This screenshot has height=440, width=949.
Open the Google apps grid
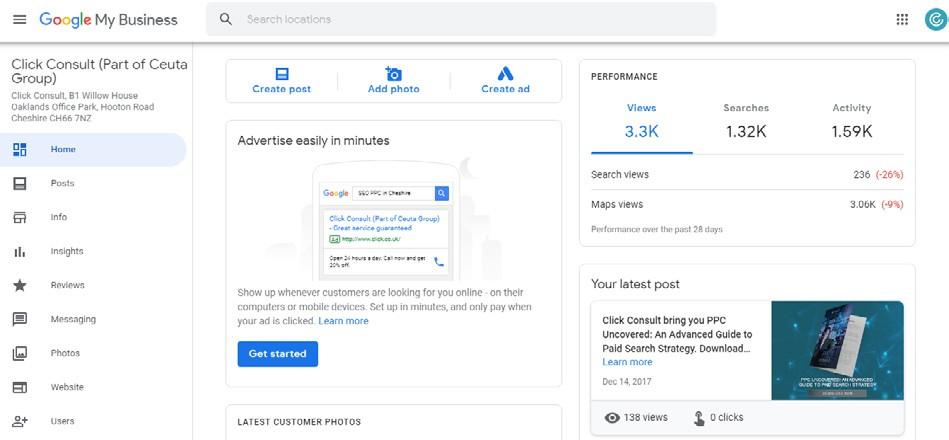click(902, 19)
